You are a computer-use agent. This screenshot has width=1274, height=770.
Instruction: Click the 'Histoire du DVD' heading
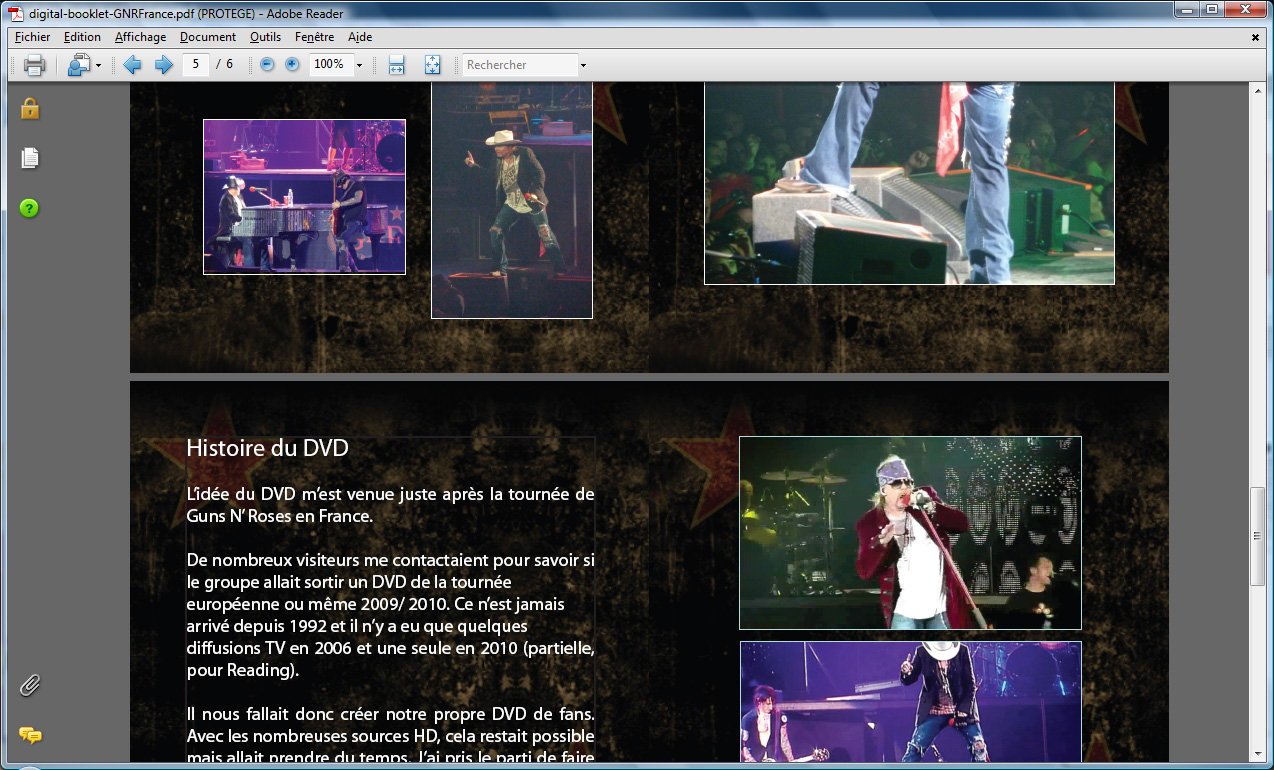pyautogui.click(x=267, y=448)
